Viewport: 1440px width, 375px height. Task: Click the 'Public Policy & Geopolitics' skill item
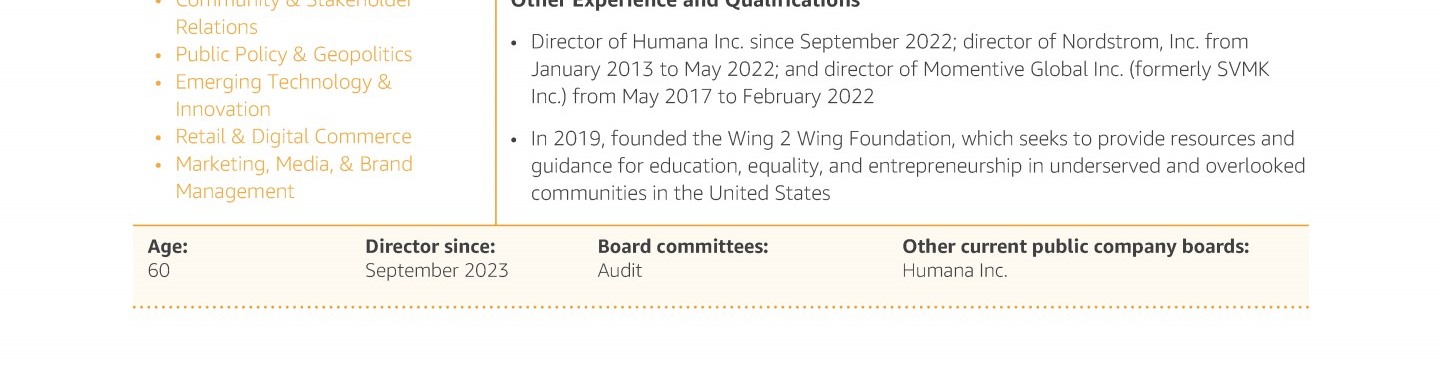click(x=293, y=55)
